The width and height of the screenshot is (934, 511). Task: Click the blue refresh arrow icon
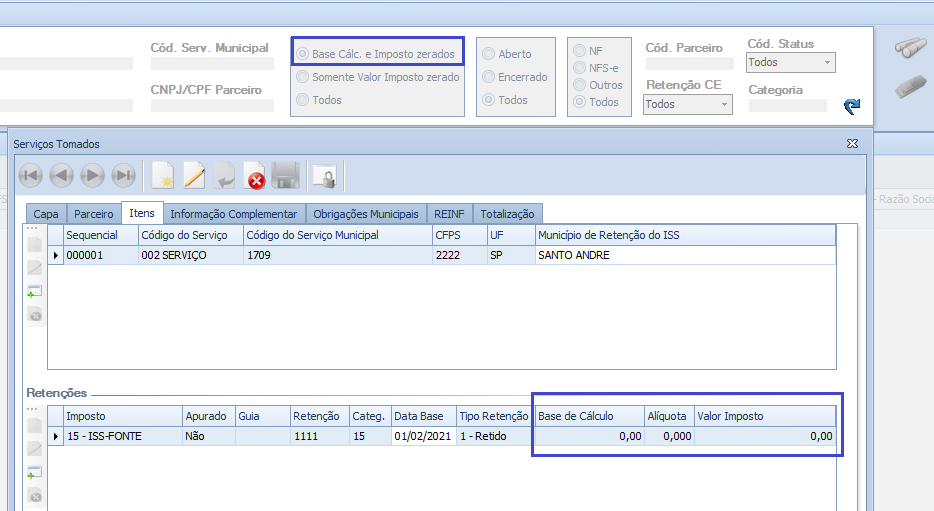(851, 105)
